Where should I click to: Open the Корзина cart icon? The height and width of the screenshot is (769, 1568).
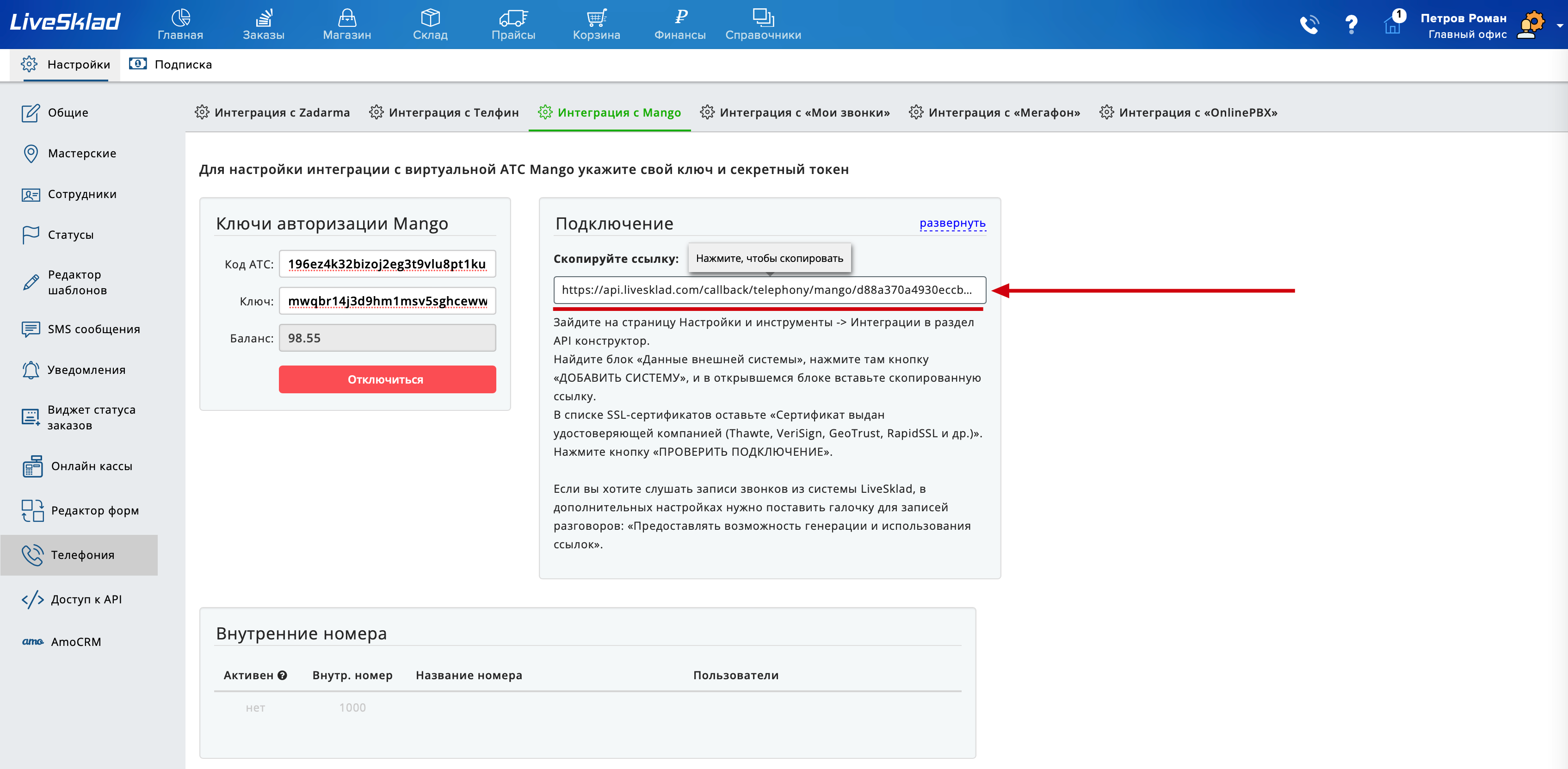(x=597, y=25)
